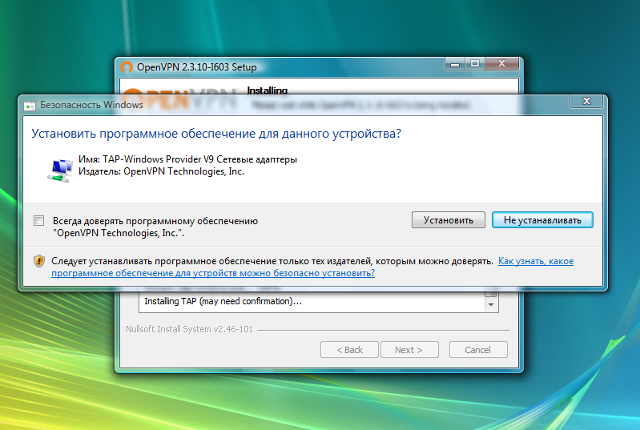Viewport: 640px width, 430px height.
Task: Click Next > in the OpenVPN Setup window
Action: pyautogui.click(x=409, y=350)
